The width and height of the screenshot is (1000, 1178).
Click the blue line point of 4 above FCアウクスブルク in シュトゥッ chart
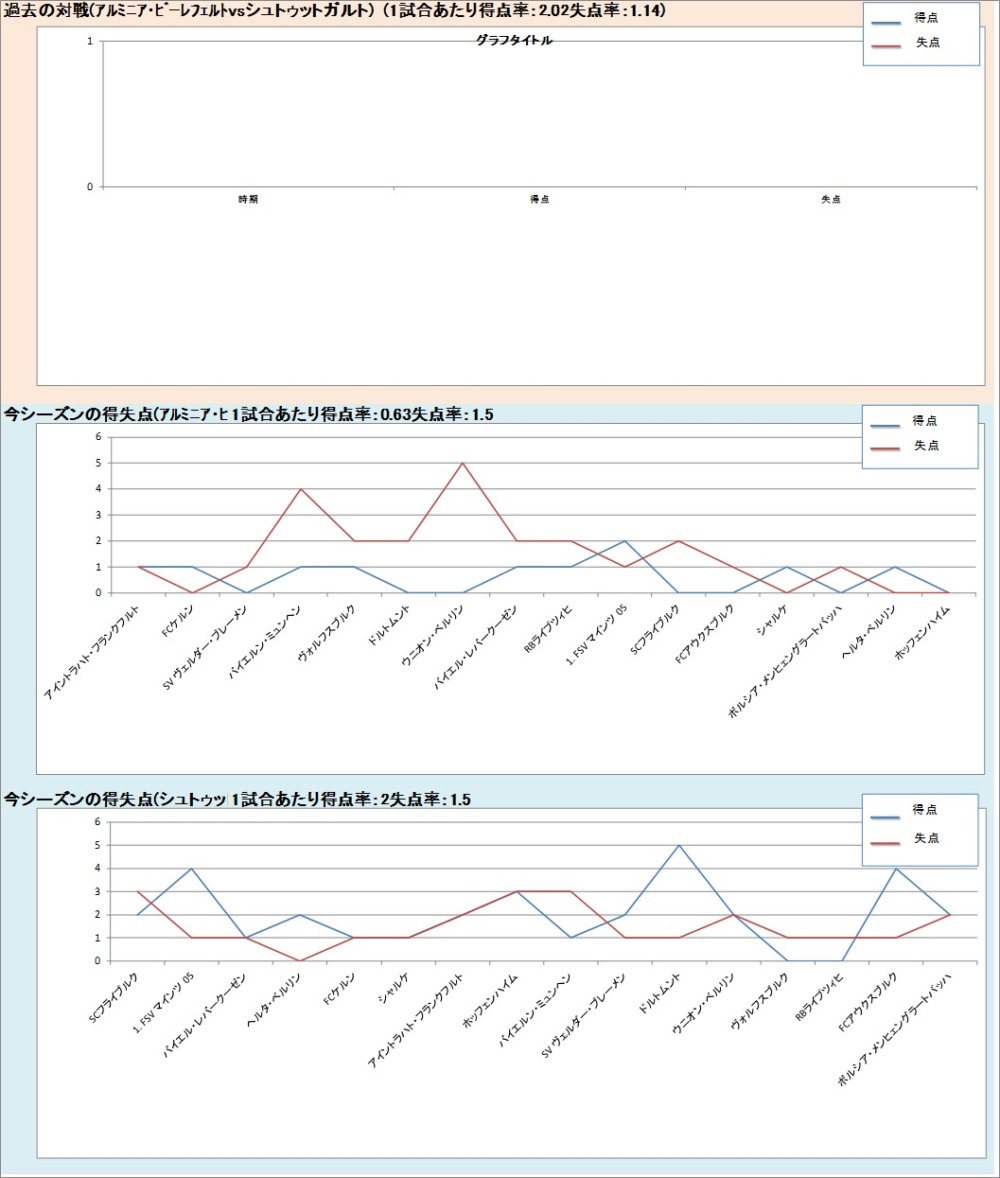[896, 868]
